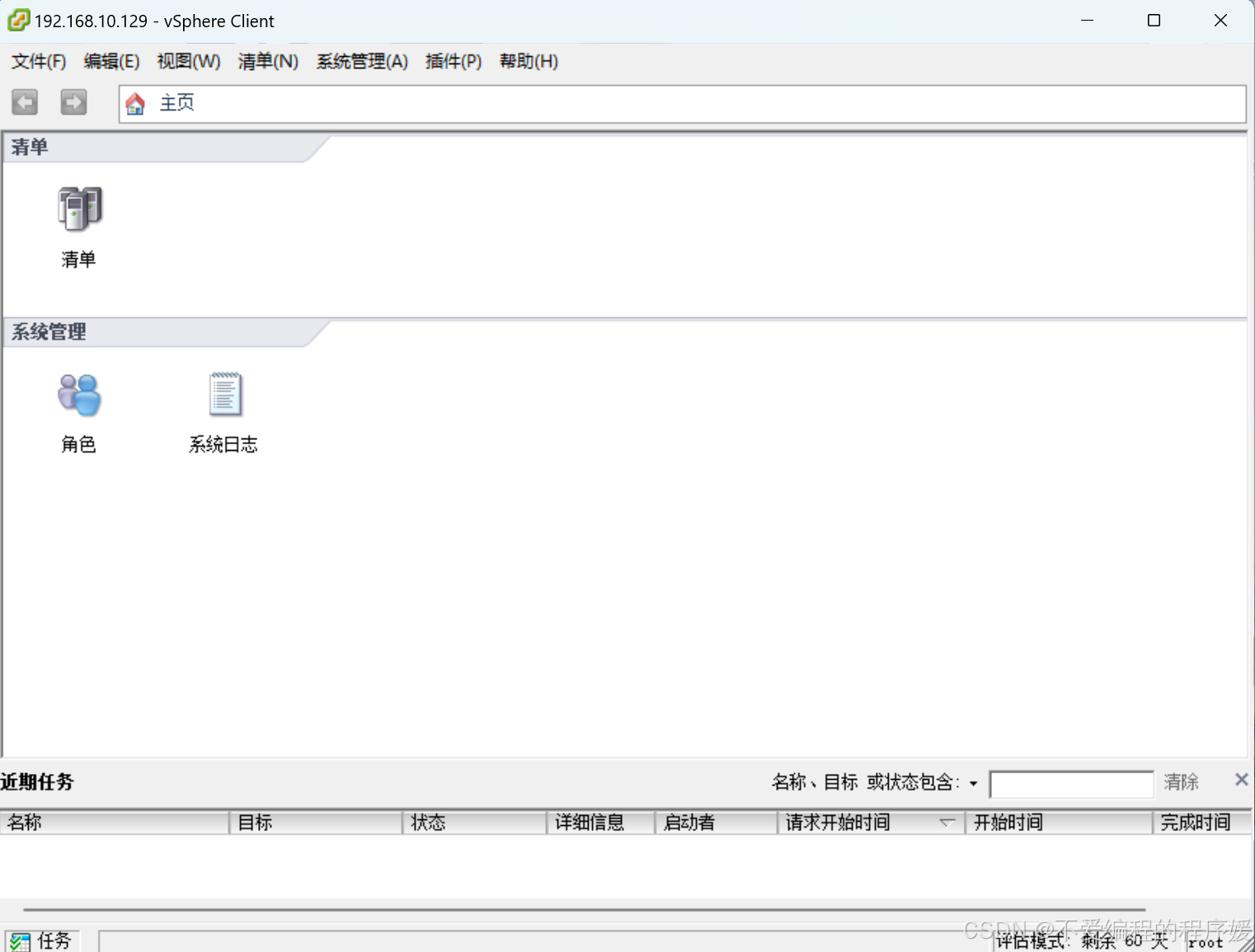The height and width of the screenshot is (952, 1255).
Task: Expand the filter criteria dropdown arrow
Action: pos(973,783)
